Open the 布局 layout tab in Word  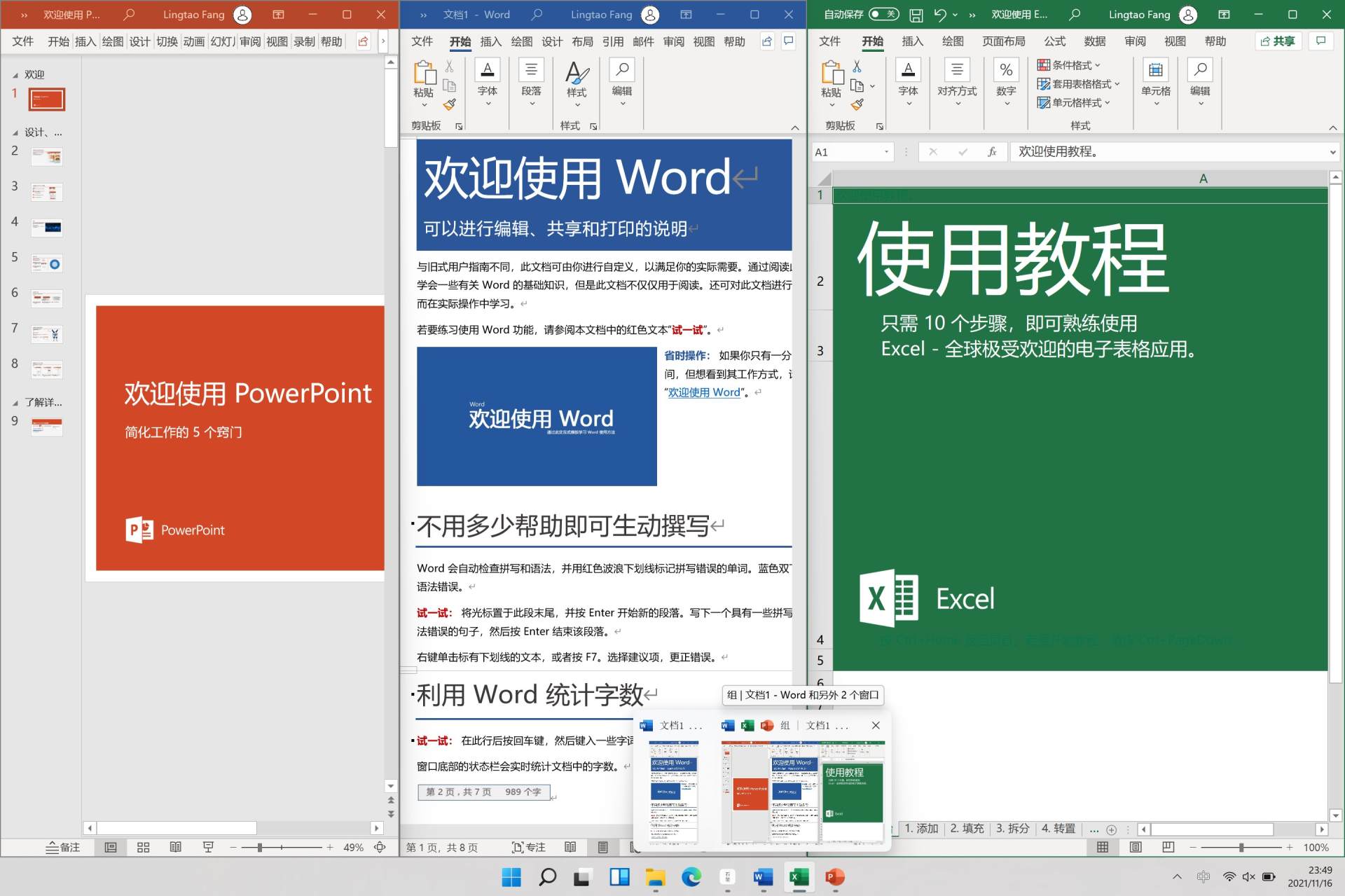click(582, 41)
